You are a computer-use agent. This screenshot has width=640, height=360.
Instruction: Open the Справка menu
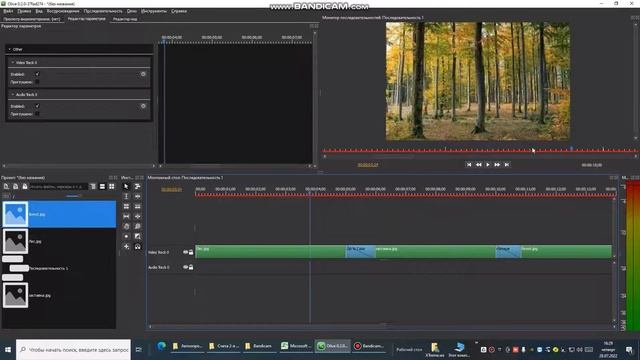point(179,11)
